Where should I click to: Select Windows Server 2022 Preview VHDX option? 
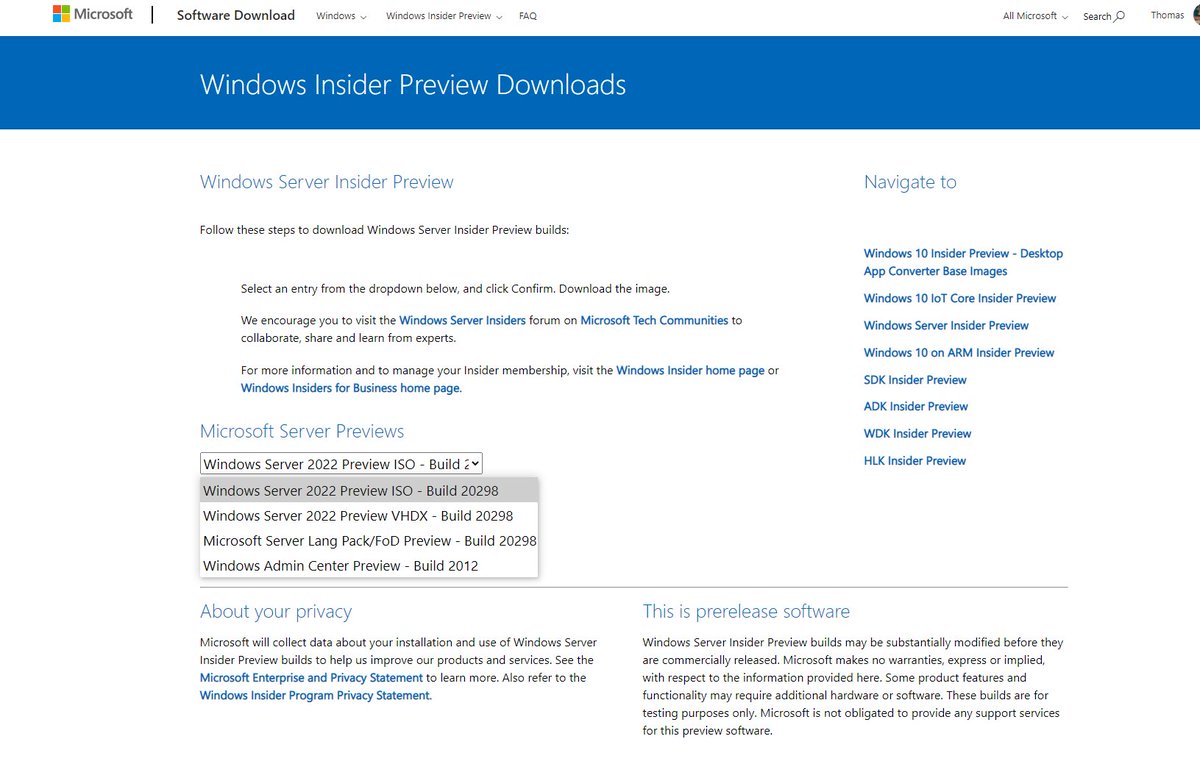coord(369,515)
